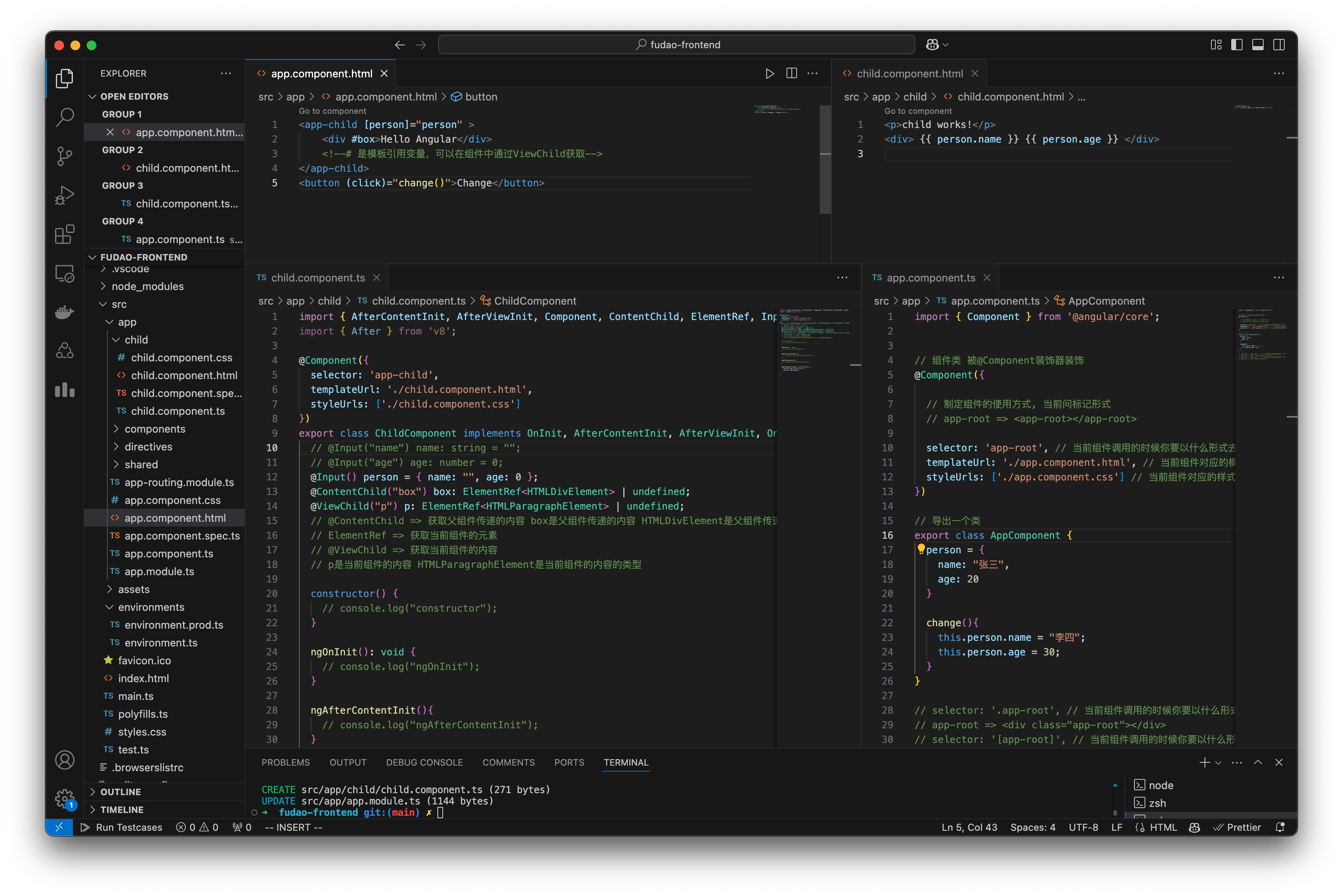Screen dimensions: 1343x896
Task: Select the app.component.ts editor tab
Action: click(x=931, y=278)
